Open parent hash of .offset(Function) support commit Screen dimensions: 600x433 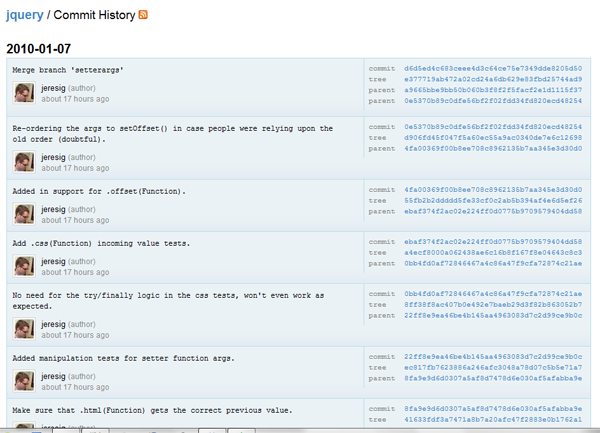coord(493,211)
